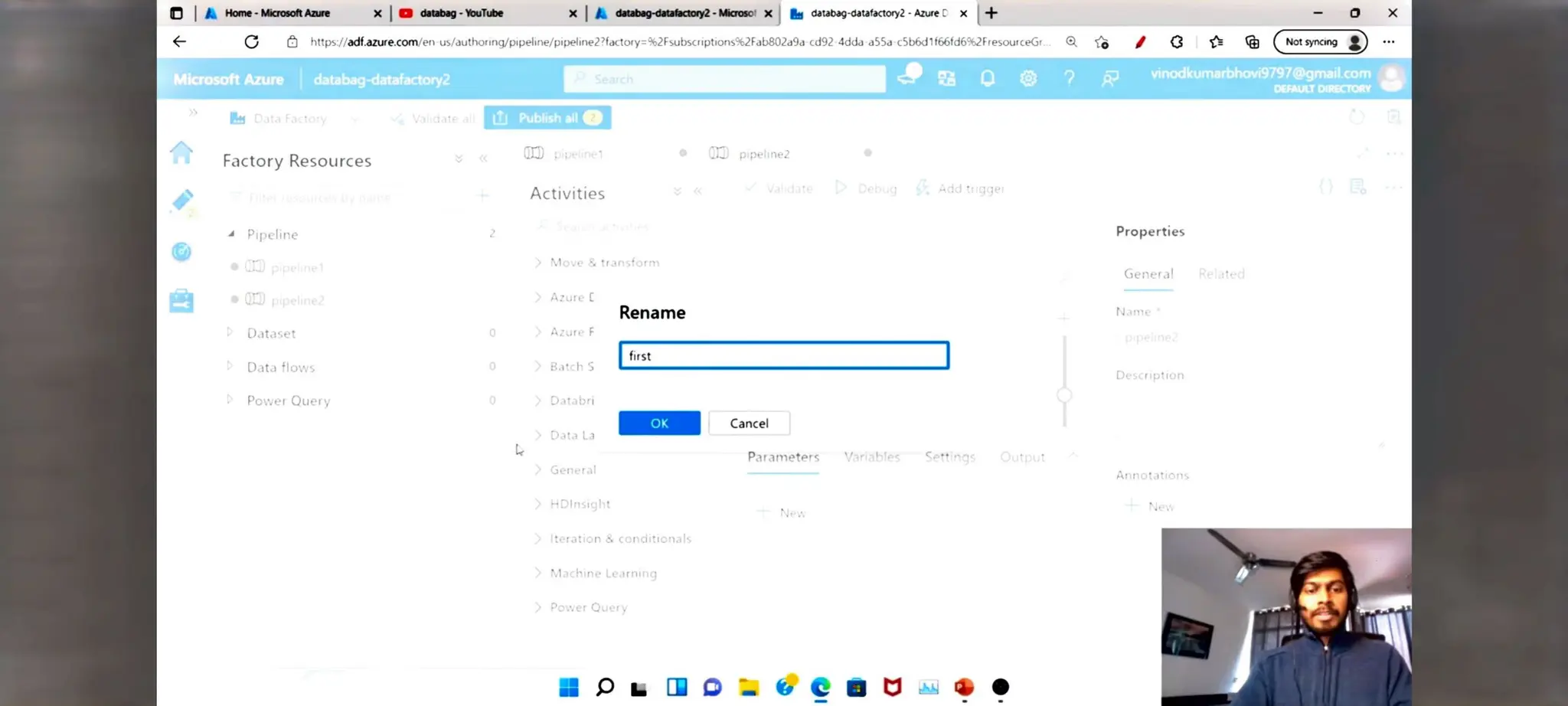The height and width of the screenshot is (706, 1568).
Task: Open the cloud updates icon in header
Action: (908, 77)
